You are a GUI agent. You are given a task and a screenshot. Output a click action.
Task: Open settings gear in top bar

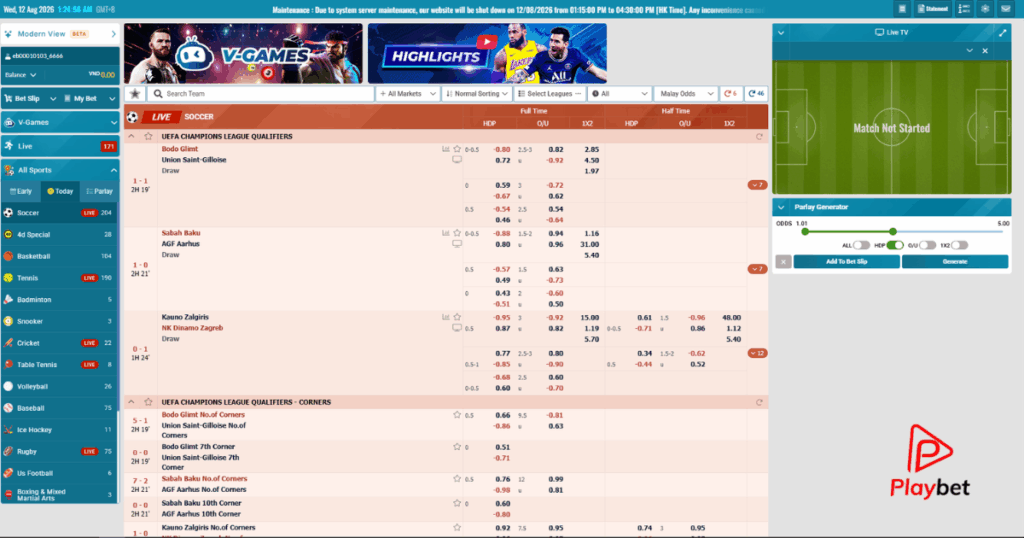pyautogui.click(x=985, y=8)
